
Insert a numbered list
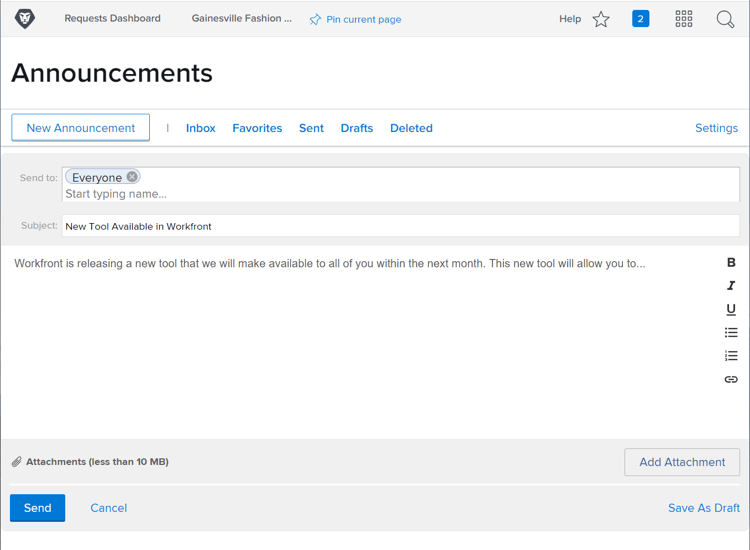tap(731, 356)
